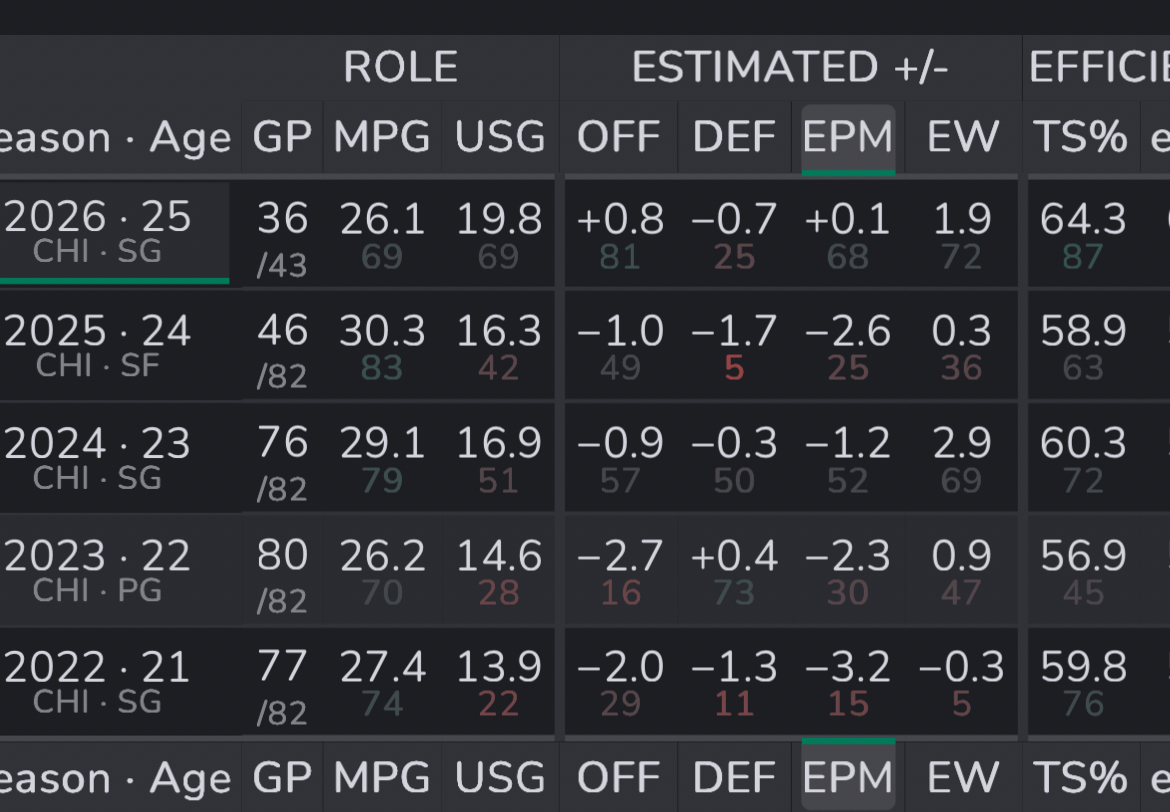The image size is (1170, 812).
Task: Sort by TS% in top header
Action: pyautogui.click(x=1081, y=137)
